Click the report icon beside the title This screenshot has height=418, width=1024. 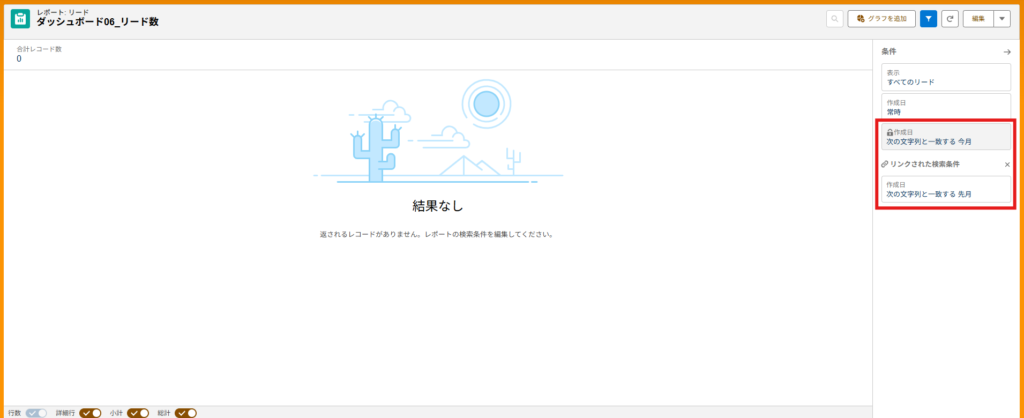[20, 18]
